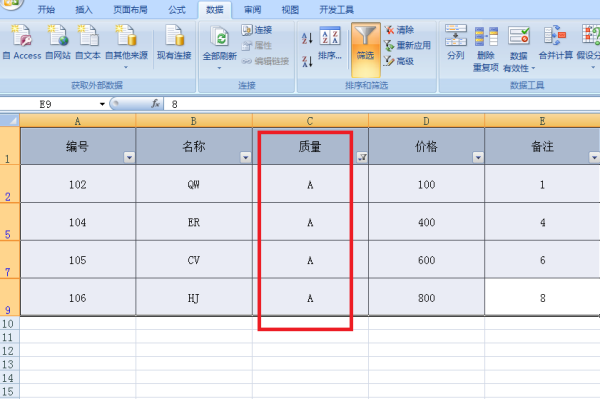600x399 pixels.
Task: Click 分列 text to columns
Action: pyautogui.click(x=456, y=42)
